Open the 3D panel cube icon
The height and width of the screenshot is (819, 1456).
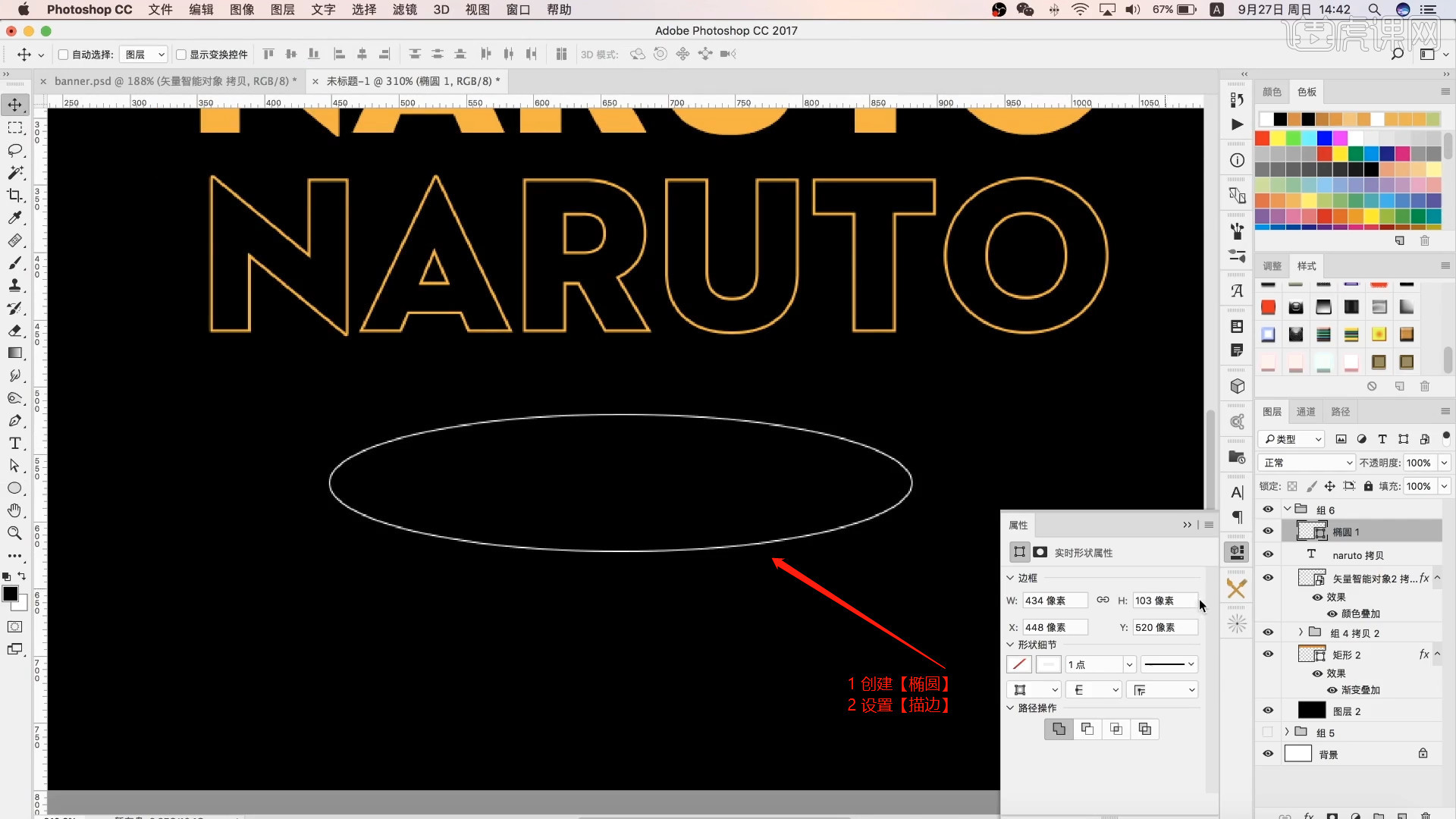coord(1238,386)
